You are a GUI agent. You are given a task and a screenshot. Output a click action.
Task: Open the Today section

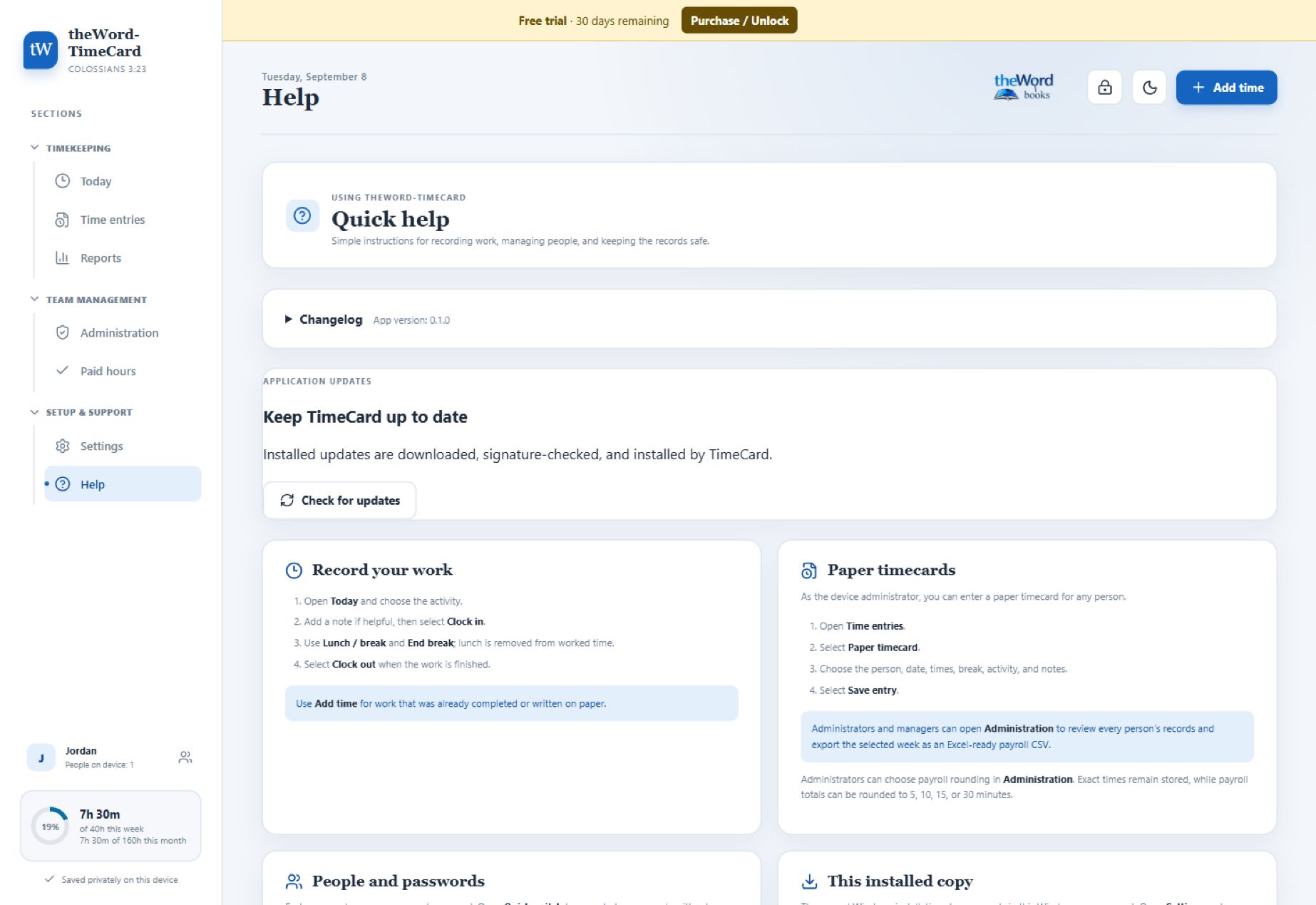[x=123, y=181]
